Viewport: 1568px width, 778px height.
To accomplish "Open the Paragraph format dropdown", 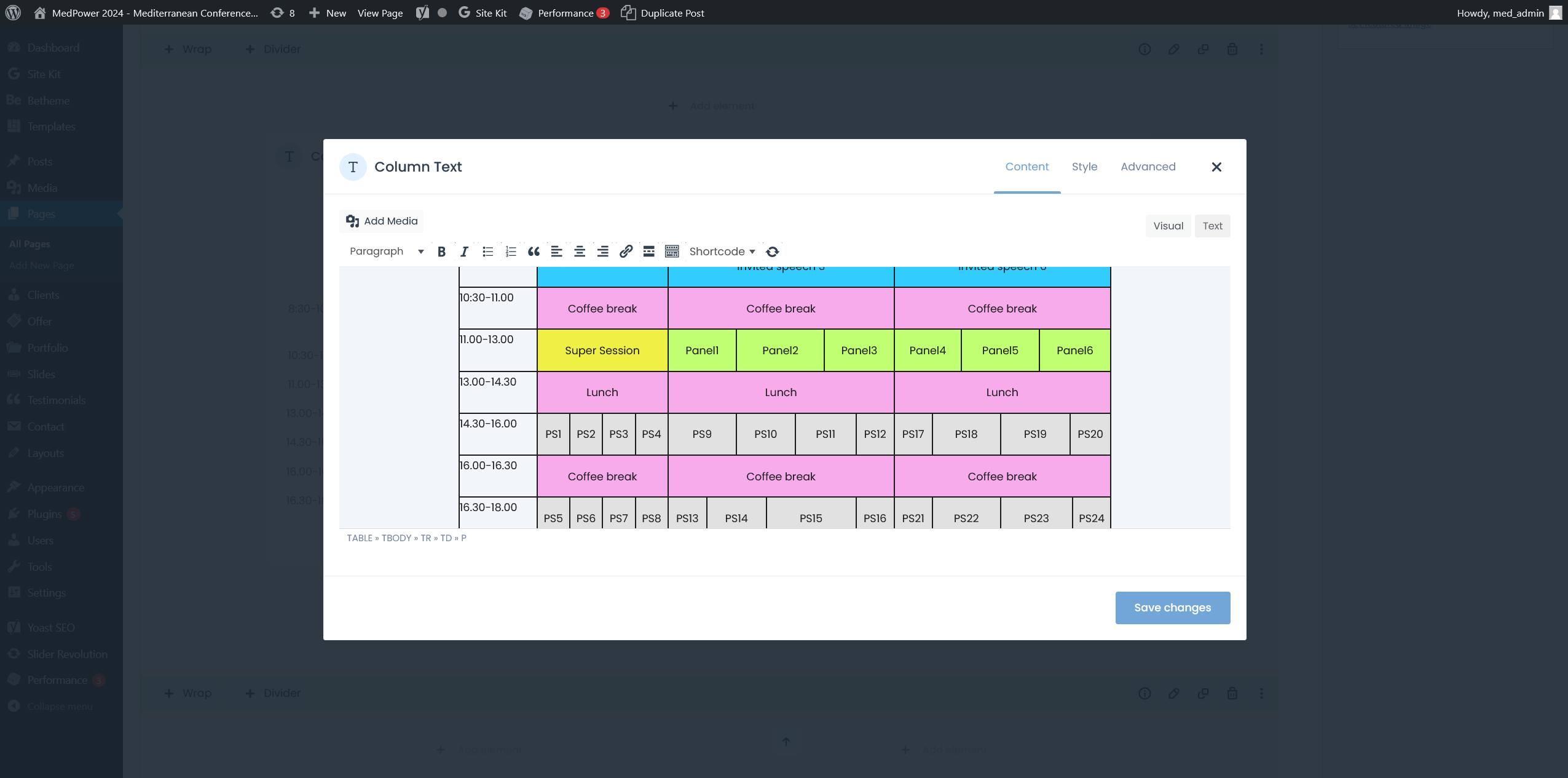I will click(x=386, y=252).
